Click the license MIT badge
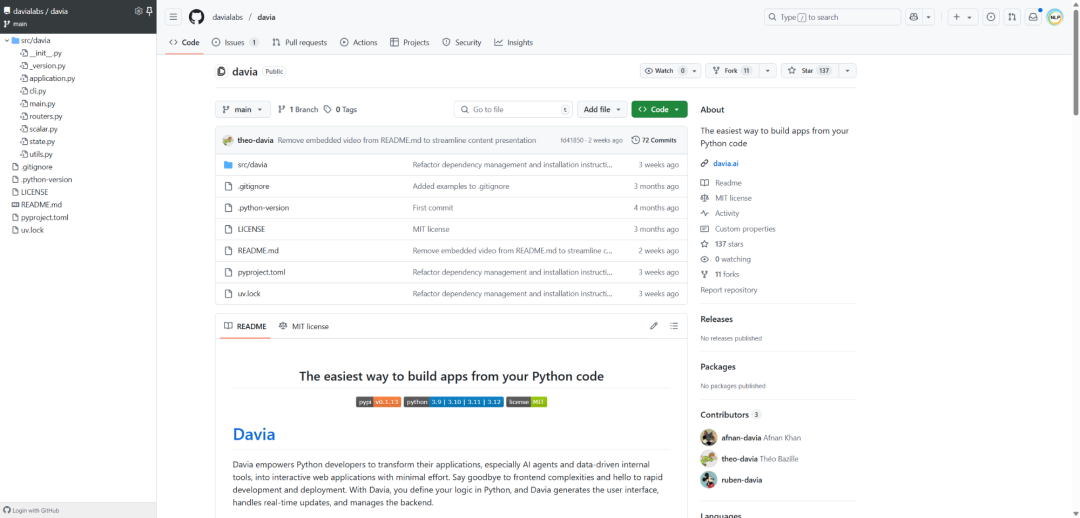This screenshot has height=518, width=1080. coord(527,402)
